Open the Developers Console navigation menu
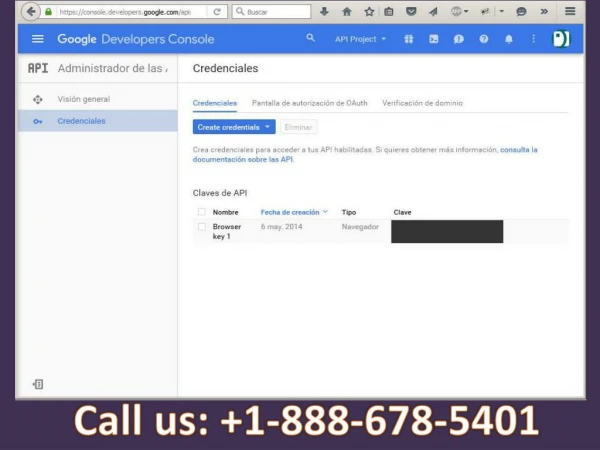 pyautogui.click(x=38, y=39)
